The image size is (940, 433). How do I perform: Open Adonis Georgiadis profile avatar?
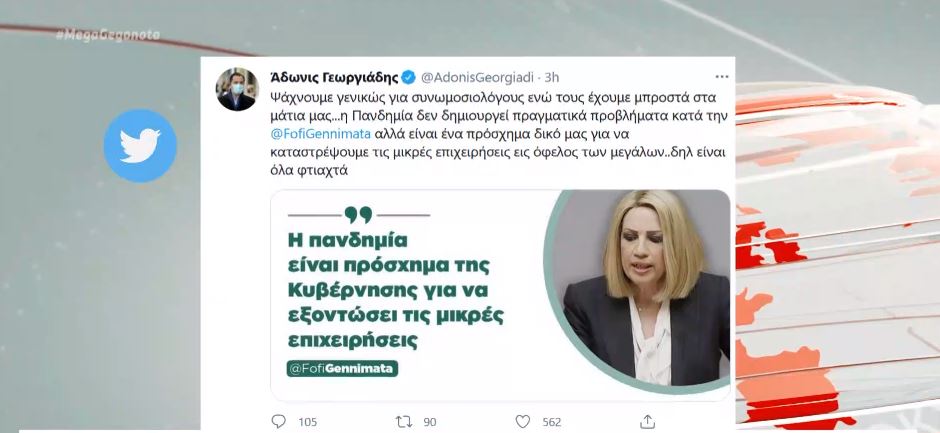pyautogui.click(x=237, y=89)
